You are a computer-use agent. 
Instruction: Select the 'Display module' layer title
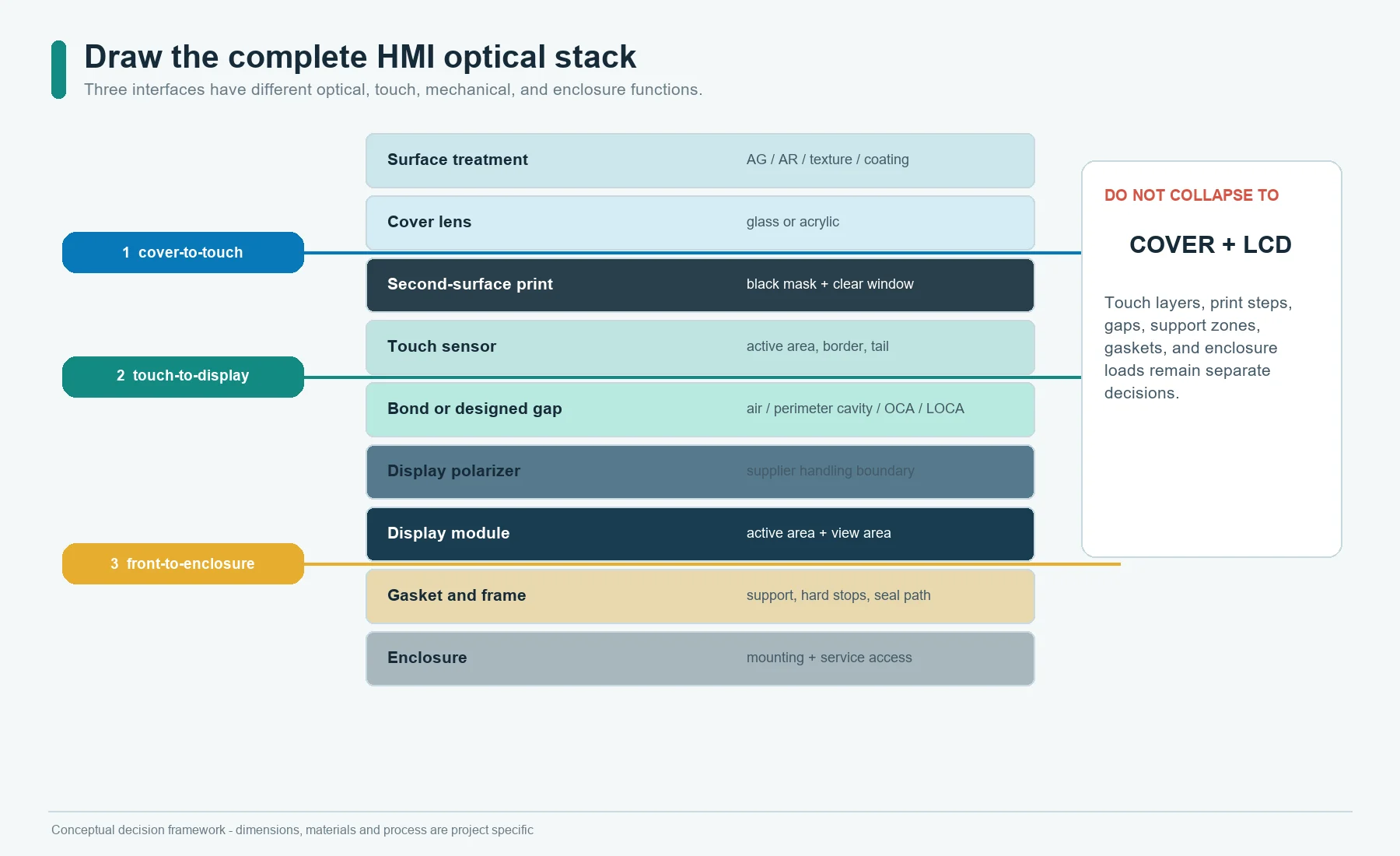point(449,533)
